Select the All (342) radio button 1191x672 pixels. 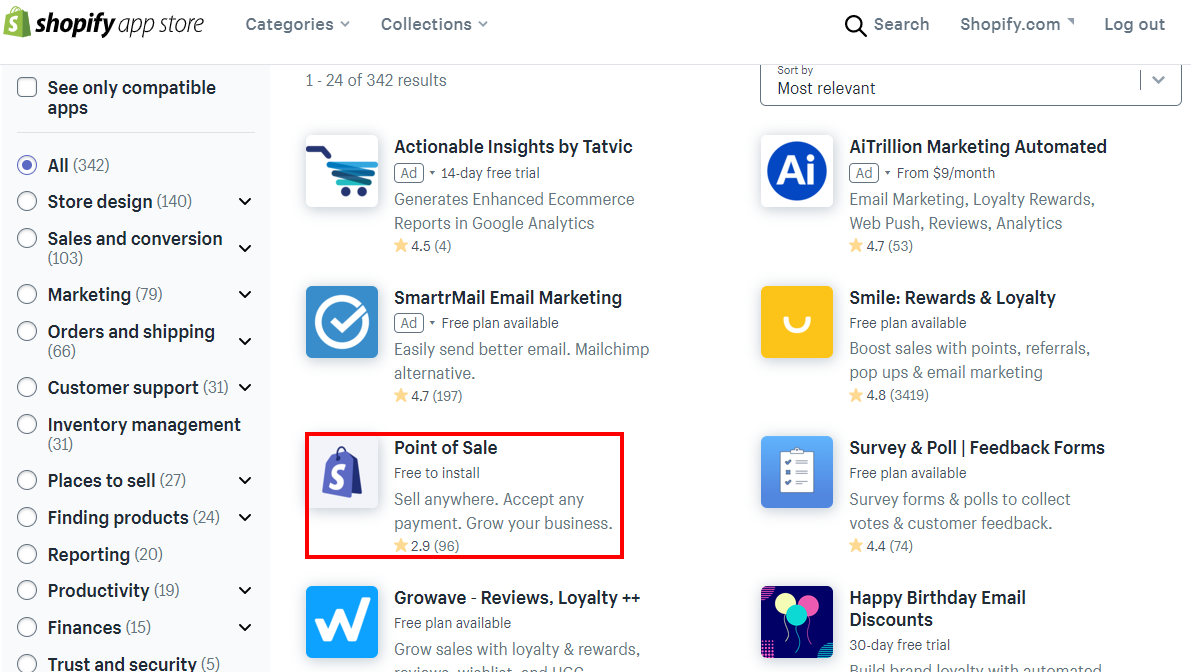point(27,165)
